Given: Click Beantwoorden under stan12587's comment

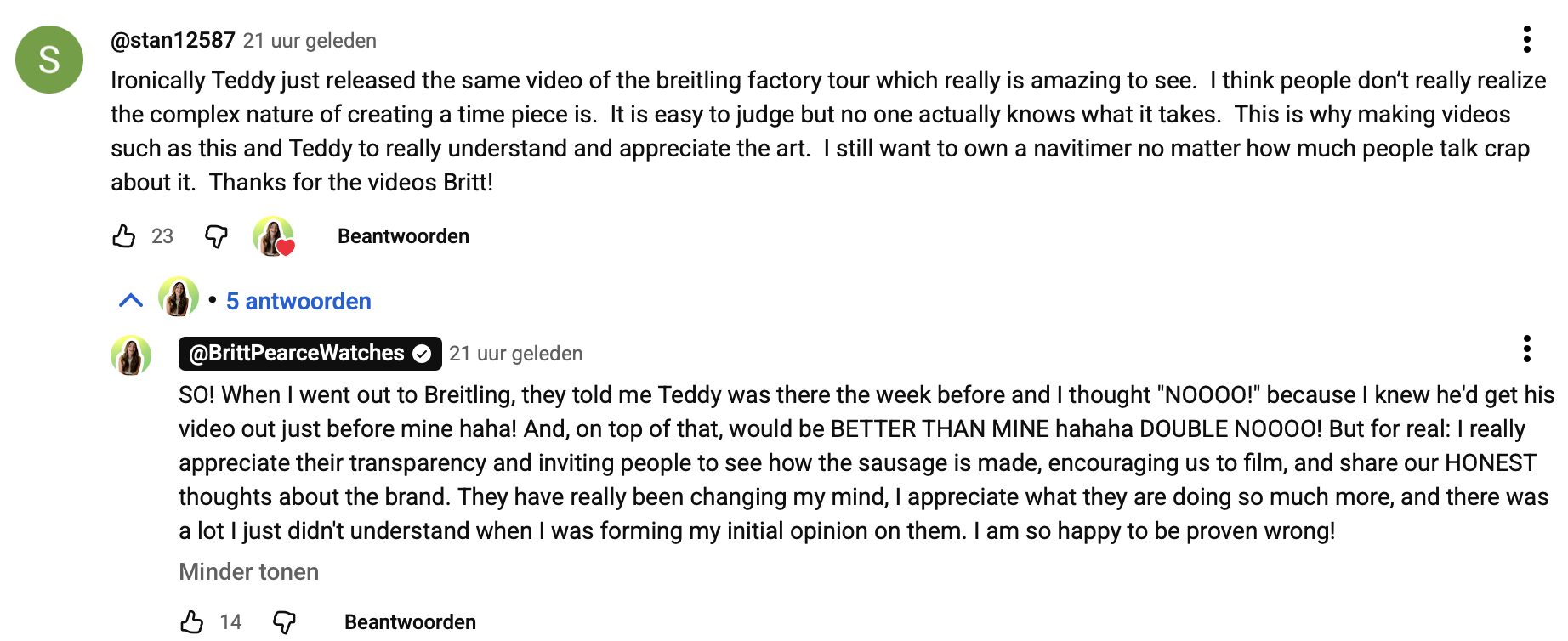Looking at the screenshot, I should pos(403,236).
